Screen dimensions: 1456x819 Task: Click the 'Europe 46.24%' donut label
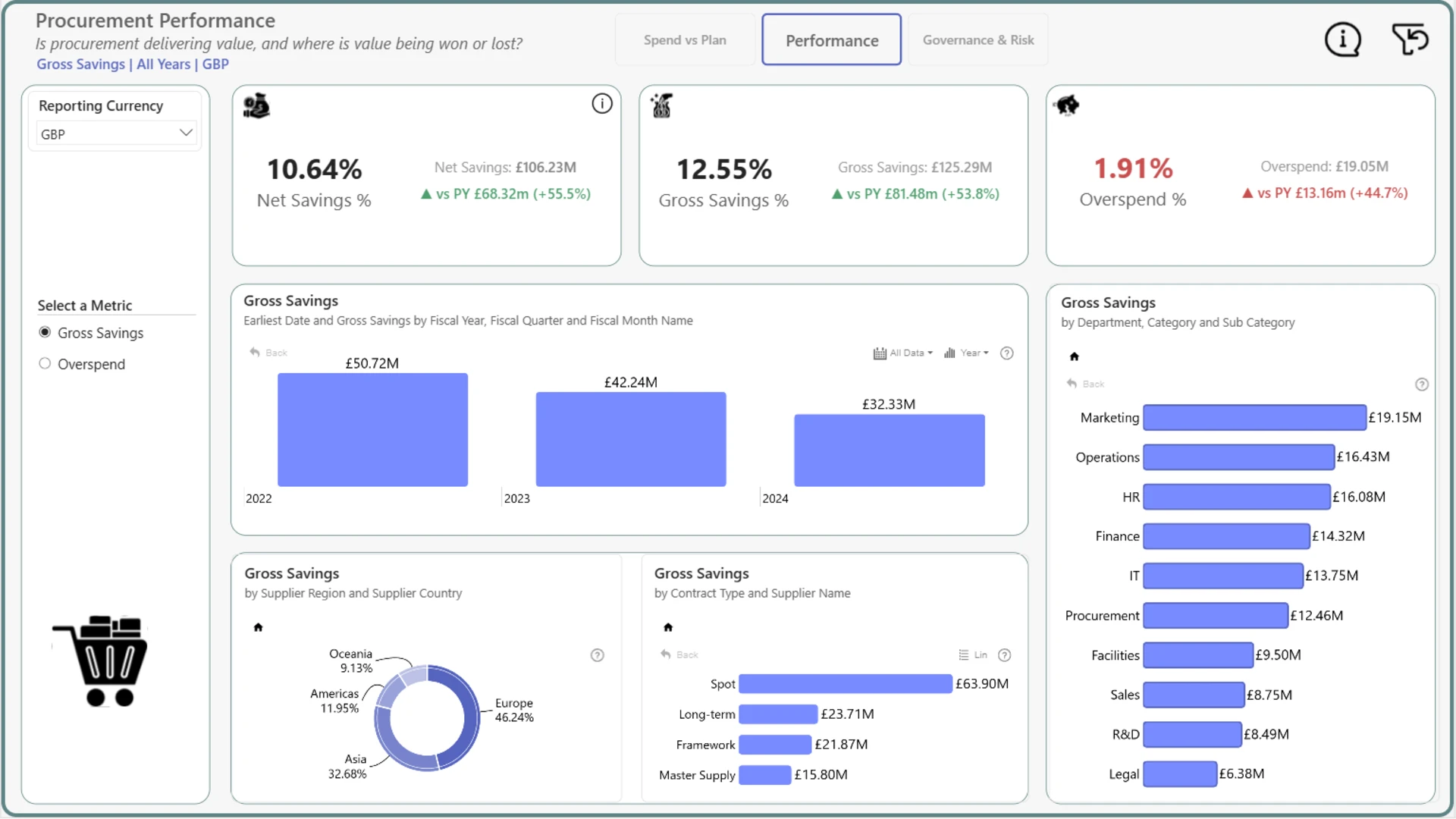[514, 710]
